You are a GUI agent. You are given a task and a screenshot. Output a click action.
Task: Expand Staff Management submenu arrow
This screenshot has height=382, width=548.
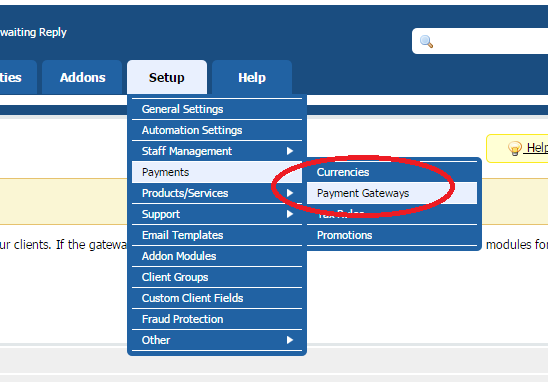pos(289,151)
